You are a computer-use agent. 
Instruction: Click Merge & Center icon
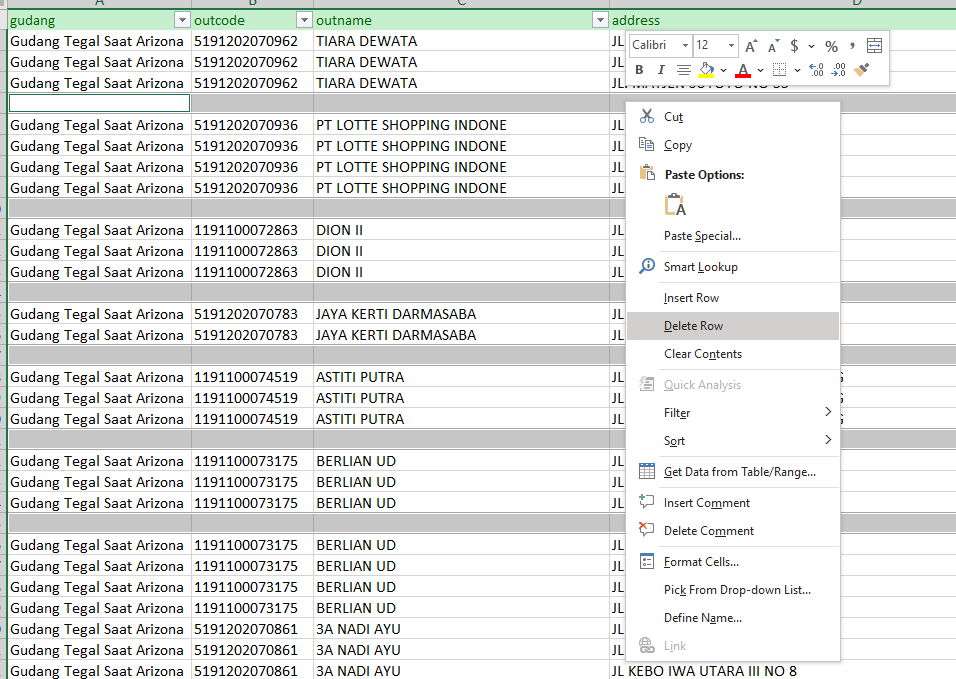click(874, 46)
